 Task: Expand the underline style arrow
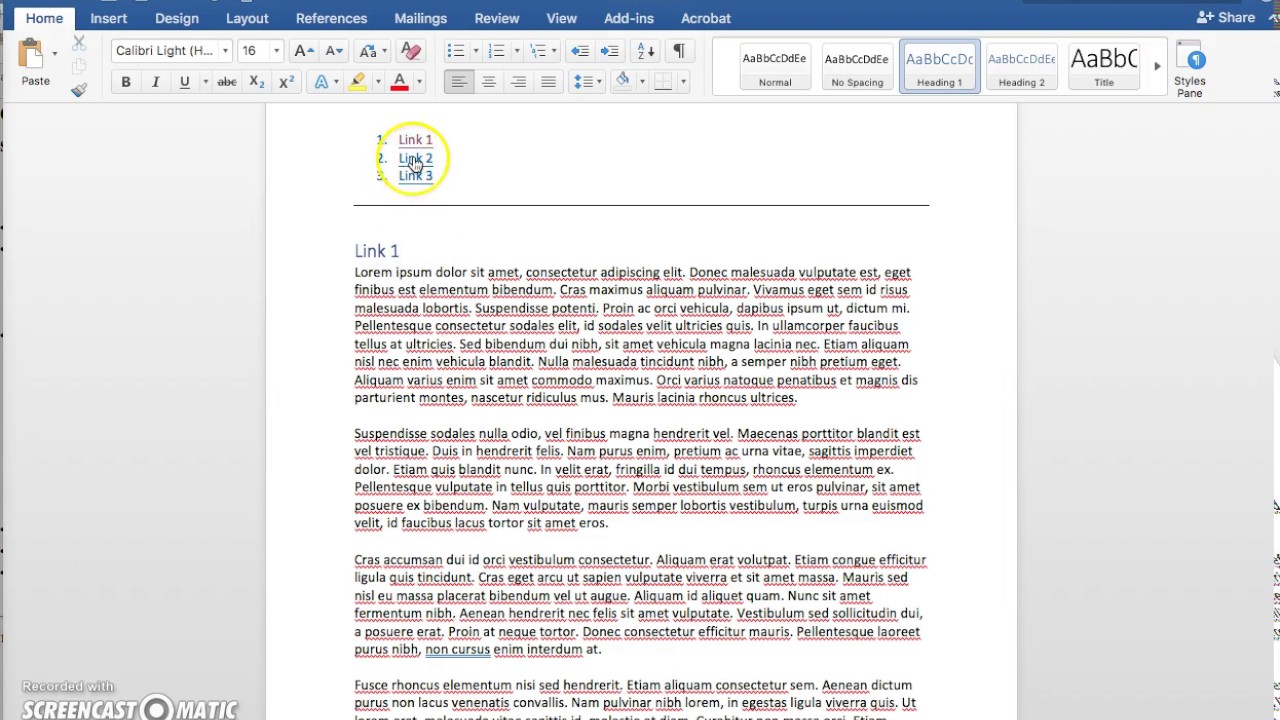(x=205, y=82)
